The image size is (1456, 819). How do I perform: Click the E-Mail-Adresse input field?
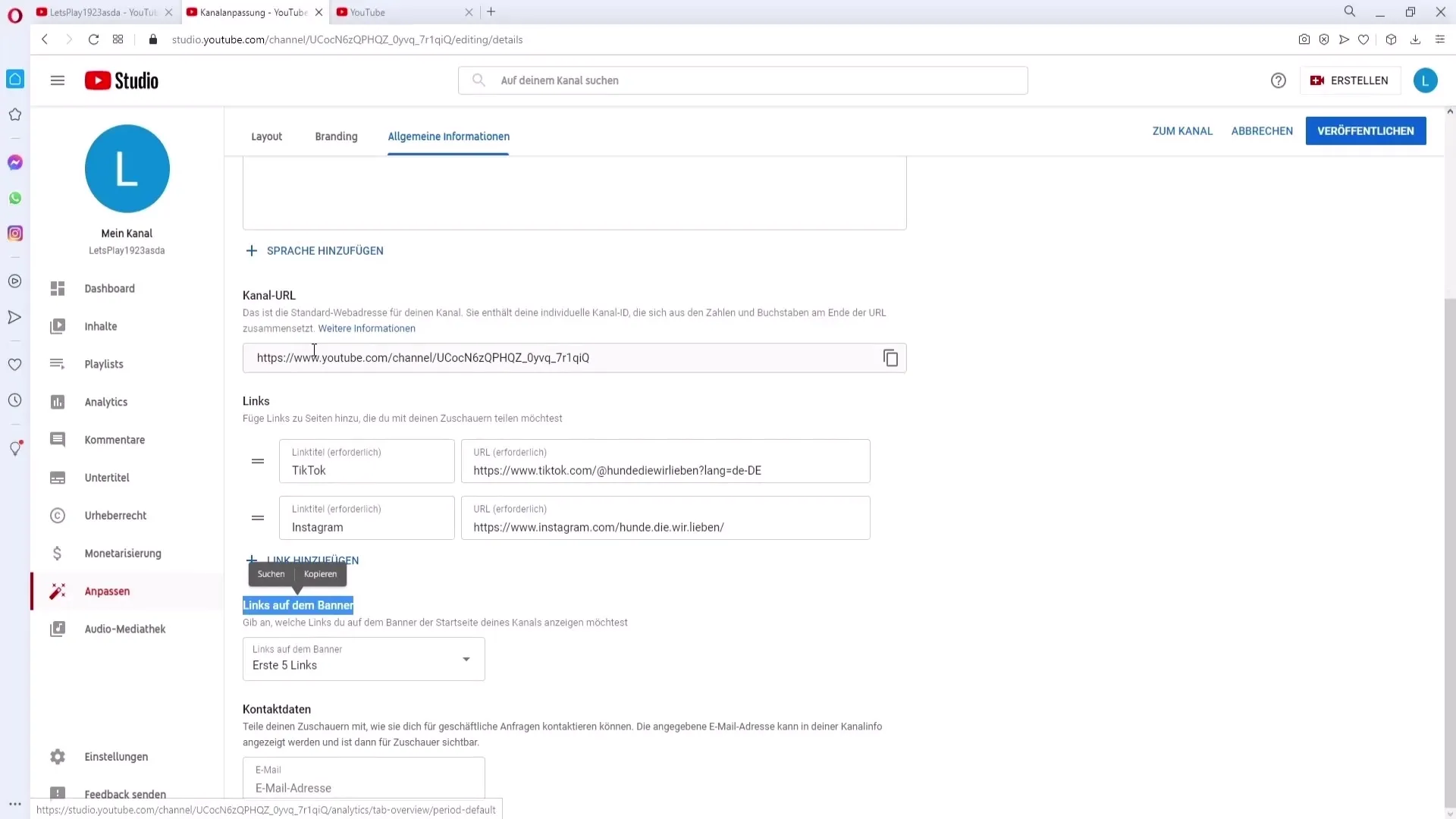[x=363, y=779]
